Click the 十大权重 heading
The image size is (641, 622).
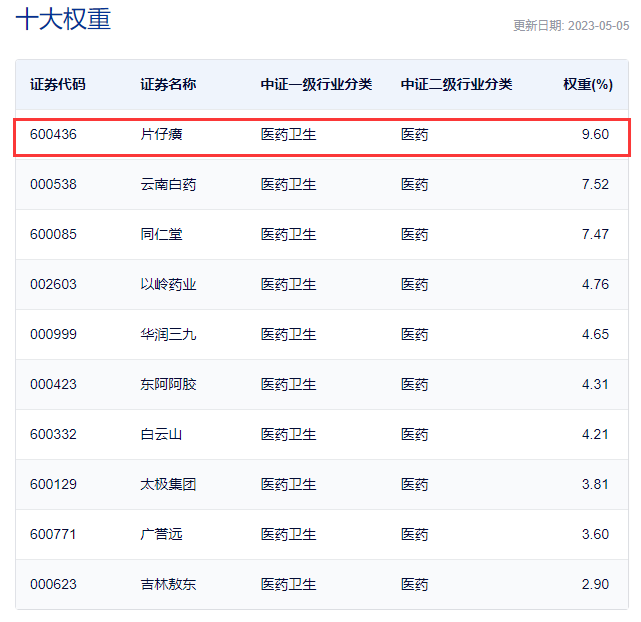click(x=63, y=19)
